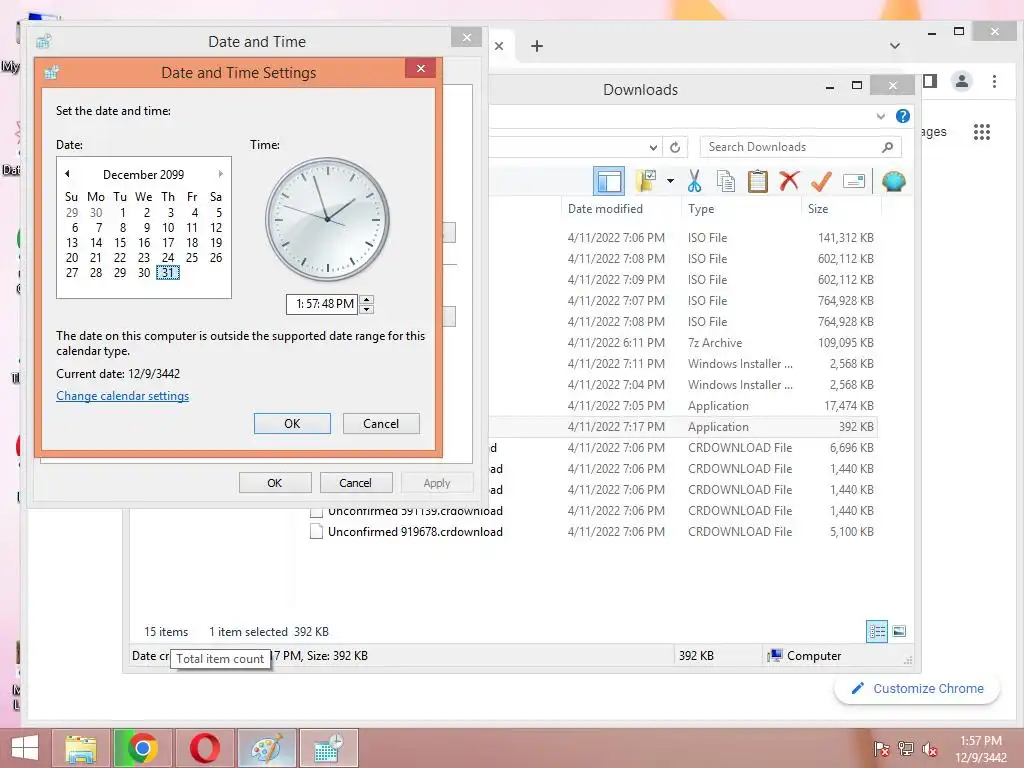The image size is (1024, 768).
Task: Toggle the preview pane icon in Downloads toolbar
Action: pyautogui.click(x=609, y=181)
